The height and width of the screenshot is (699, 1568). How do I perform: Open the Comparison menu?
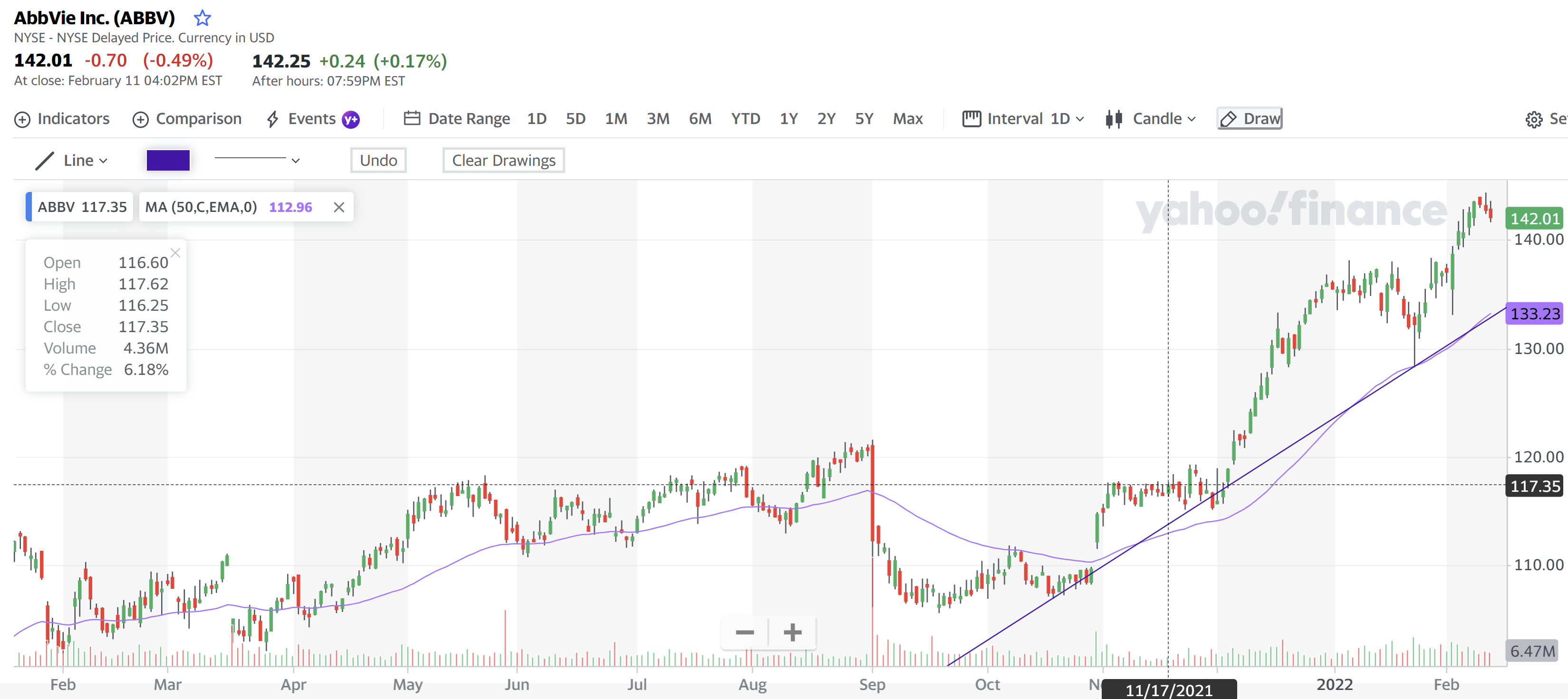pyautogui.click(x=187, y=119)
